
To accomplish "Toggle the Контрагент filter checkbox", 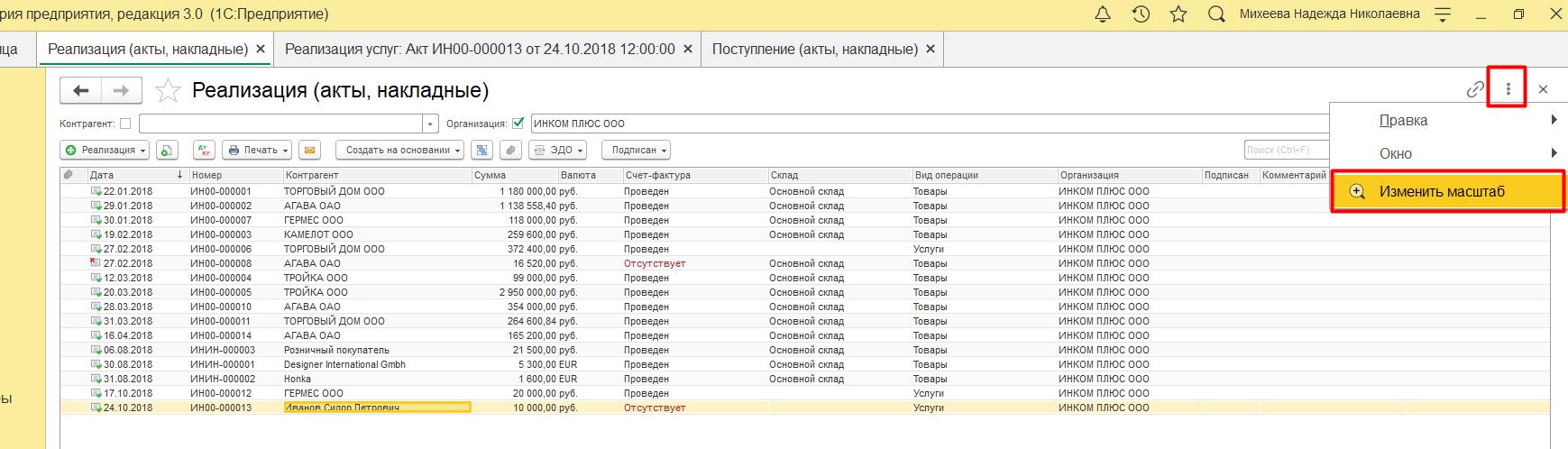I will click(x=125, y=124).
